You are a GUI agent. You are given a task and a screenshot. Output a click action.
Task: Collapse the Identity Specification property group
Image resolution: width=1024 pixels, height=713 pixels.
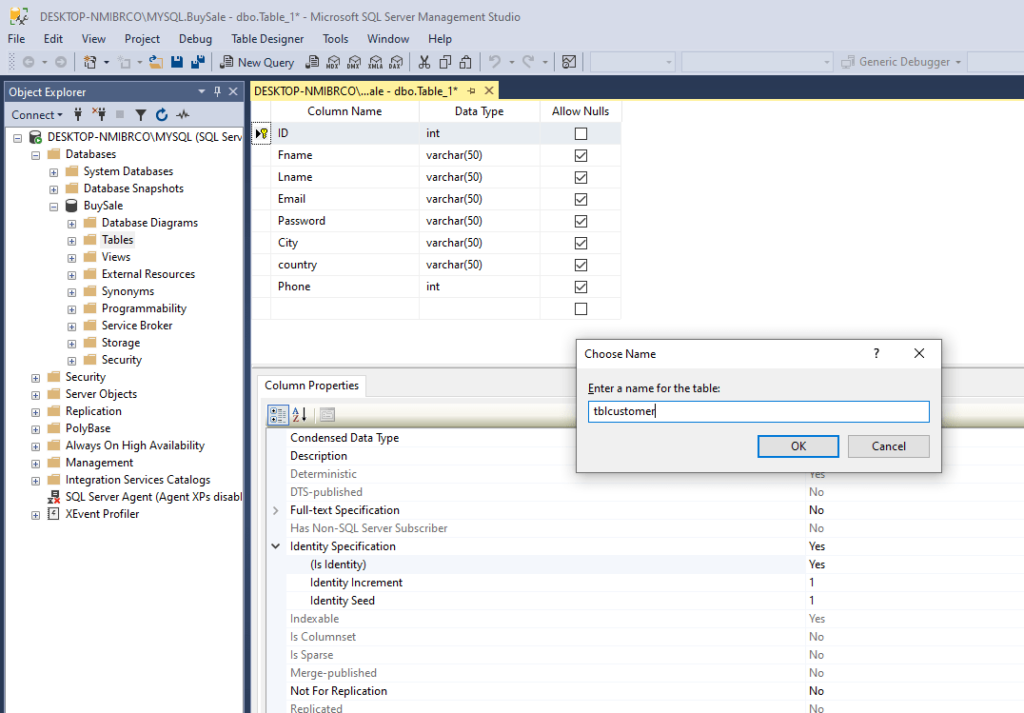(276, 547)
